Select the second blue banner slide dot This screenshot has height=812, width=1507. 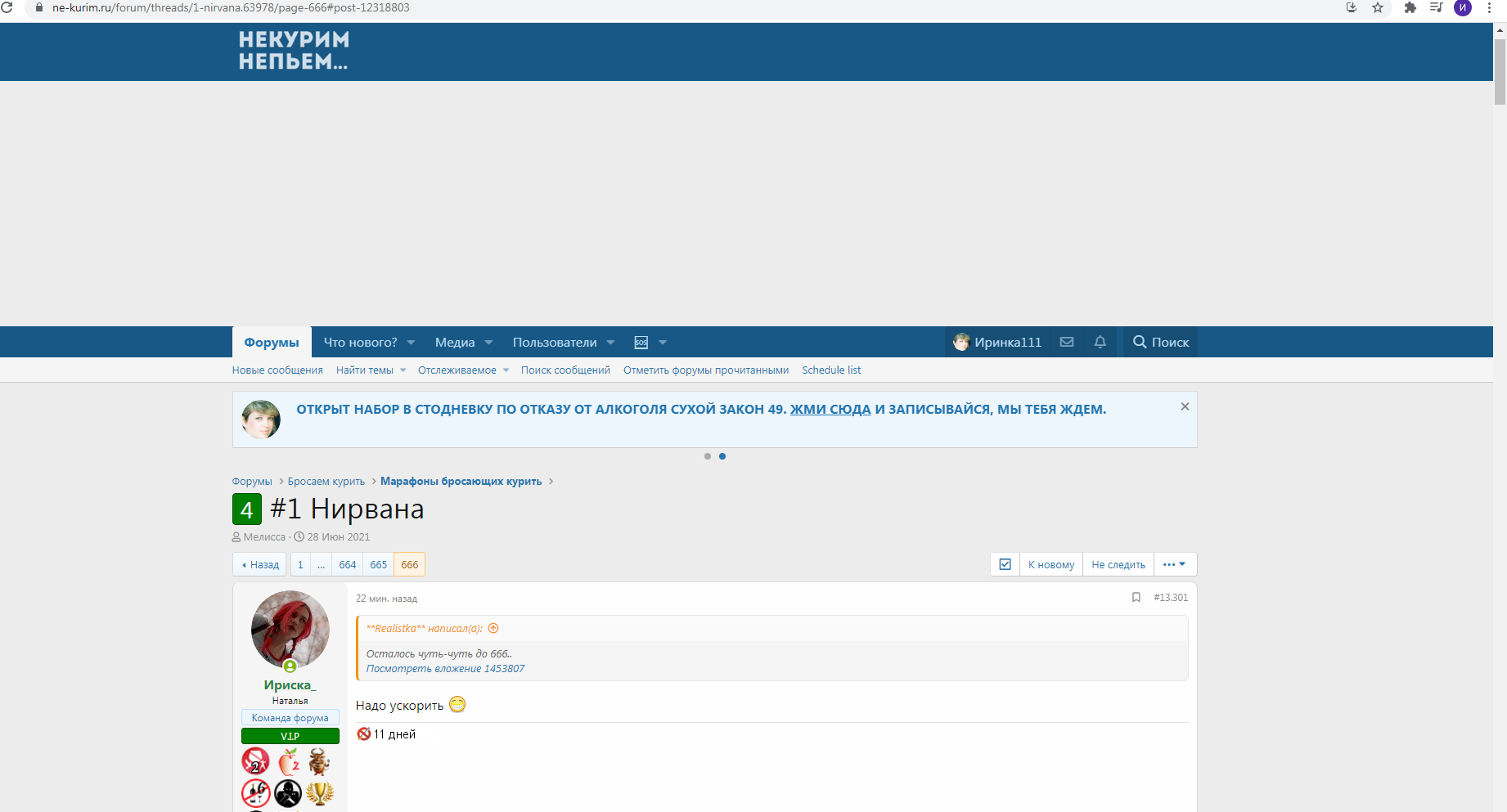coord(722,456)
